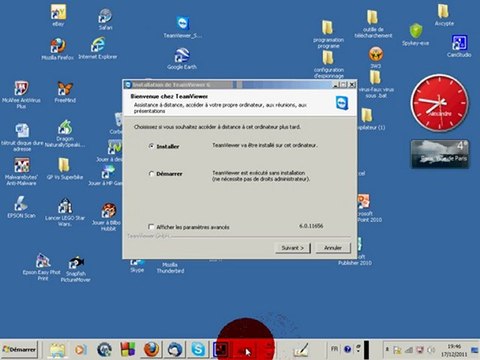Image resolution: width=480 pixels, height=360 pixels.
Task: Select Malwarebytes' Anti-Malware desktop icon
Action: 21,171
